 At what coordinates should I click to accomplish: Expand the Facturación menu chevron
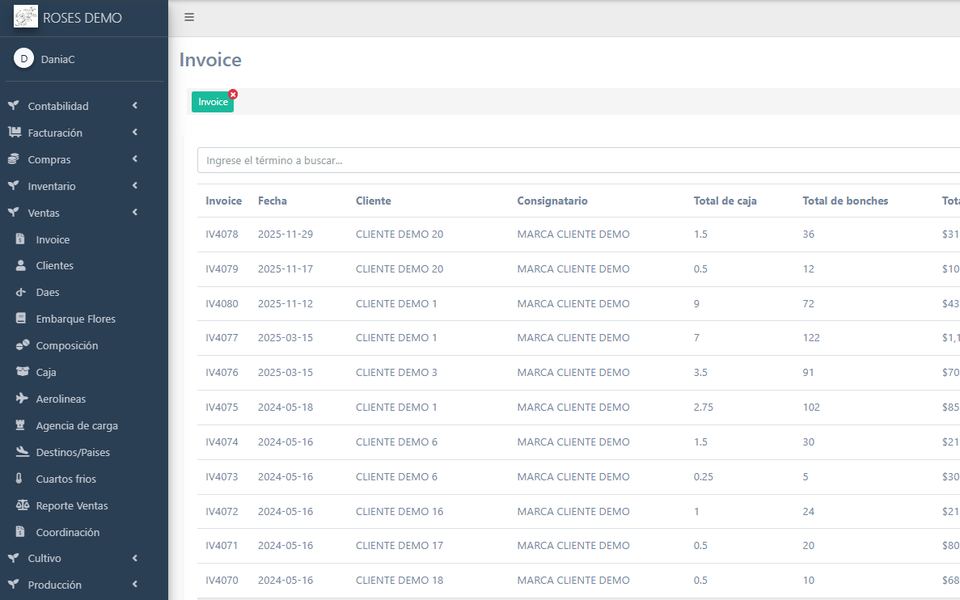click(135, 132)
